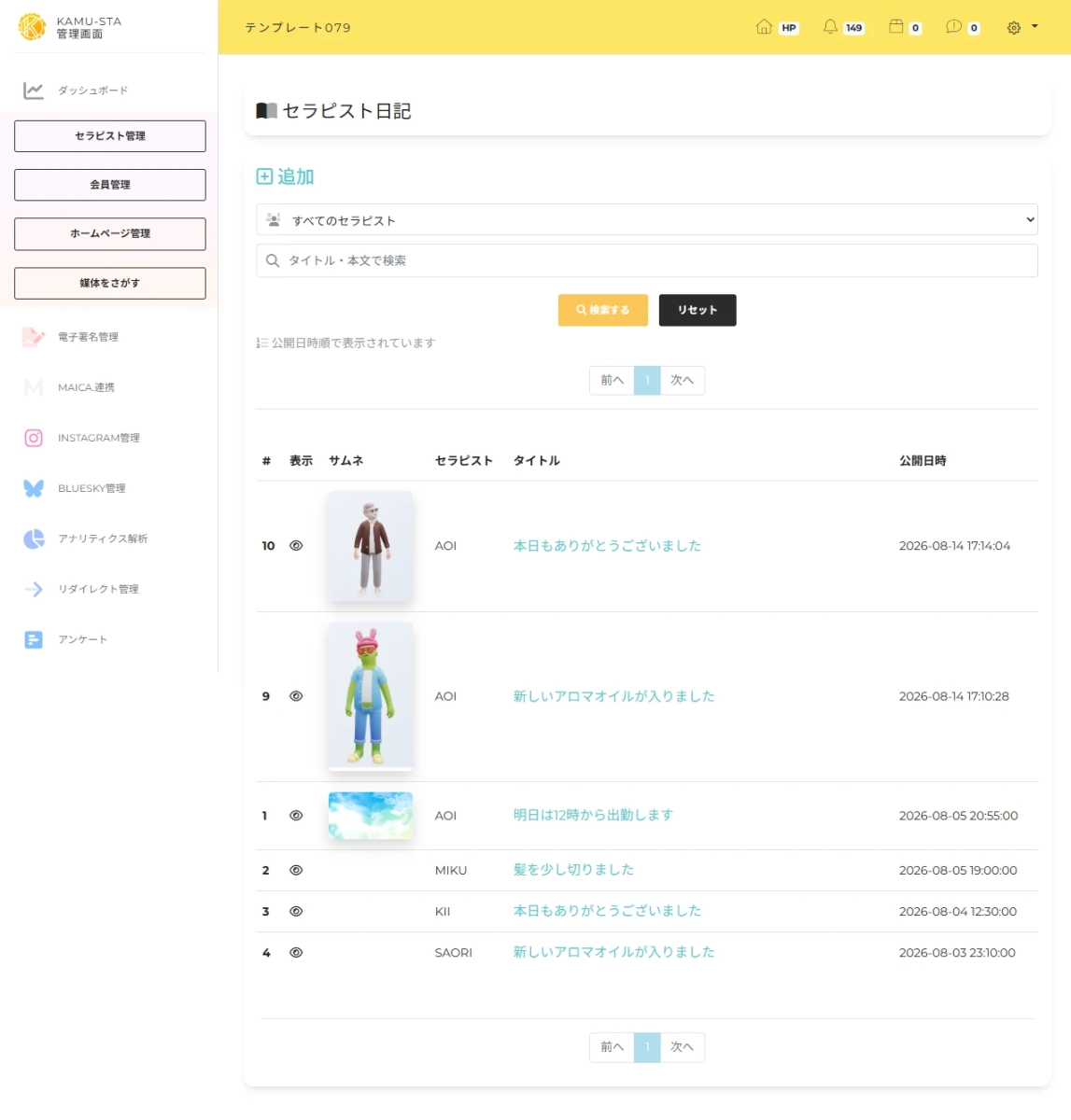
Task: Toggle visibility eye for SAORI's entry
Action: [x=296, y=953]
